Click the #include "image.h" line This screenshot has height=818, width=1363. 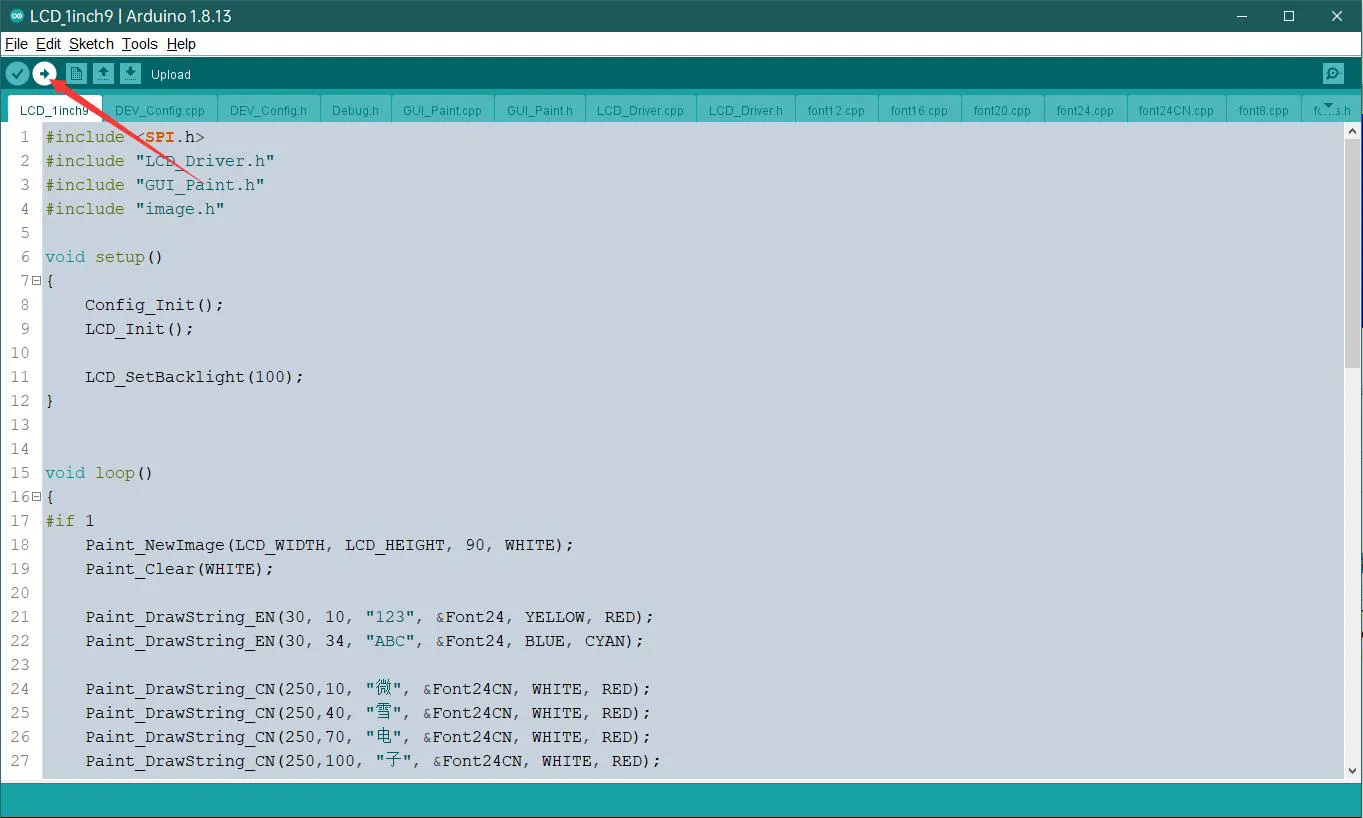click(x=135, y=209)
